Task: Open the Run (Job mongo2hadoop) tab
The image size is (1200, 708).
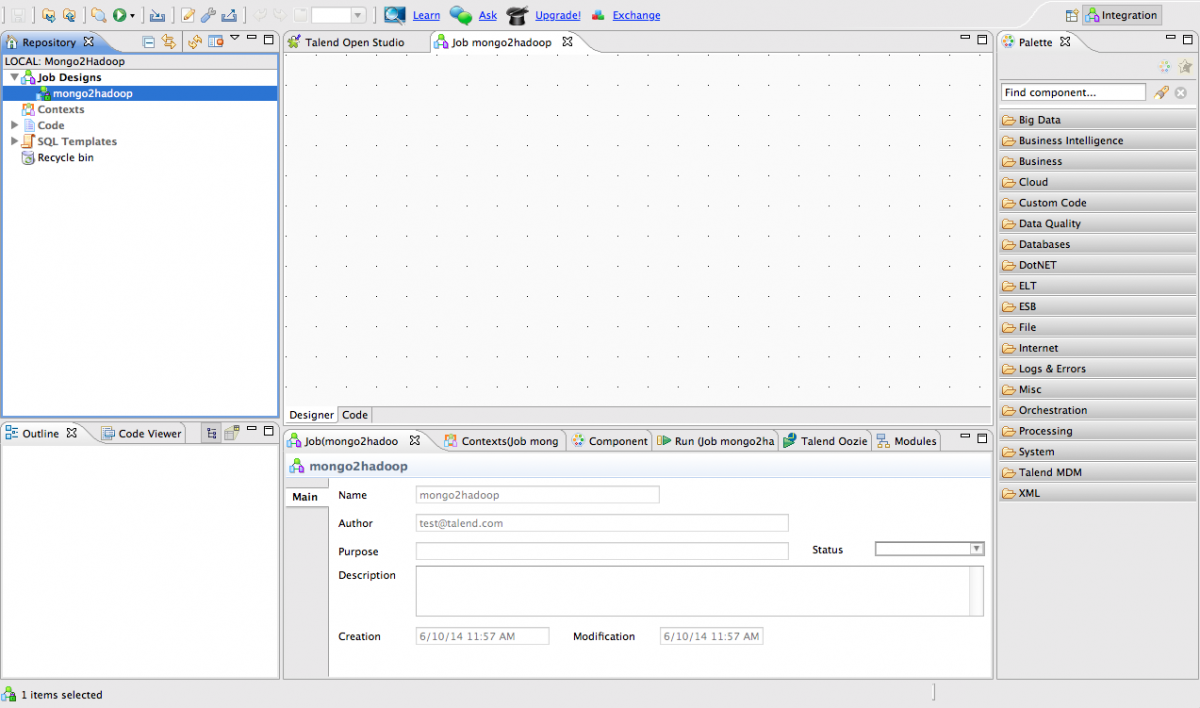Action: tap(716, 441)
